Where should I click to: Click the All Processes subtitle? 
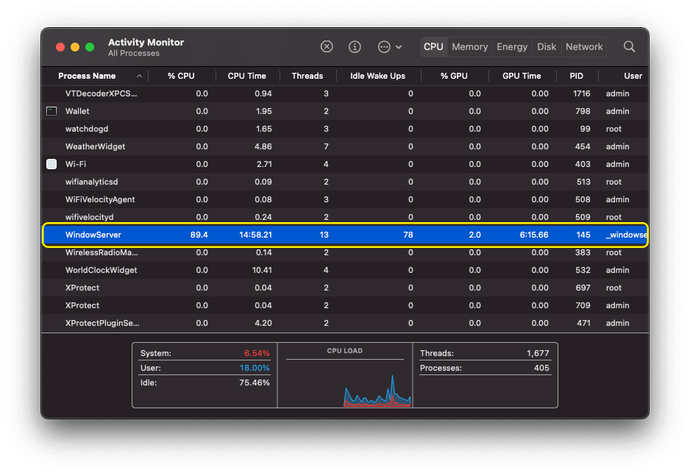pyautogui.click(x=134, y=53)
